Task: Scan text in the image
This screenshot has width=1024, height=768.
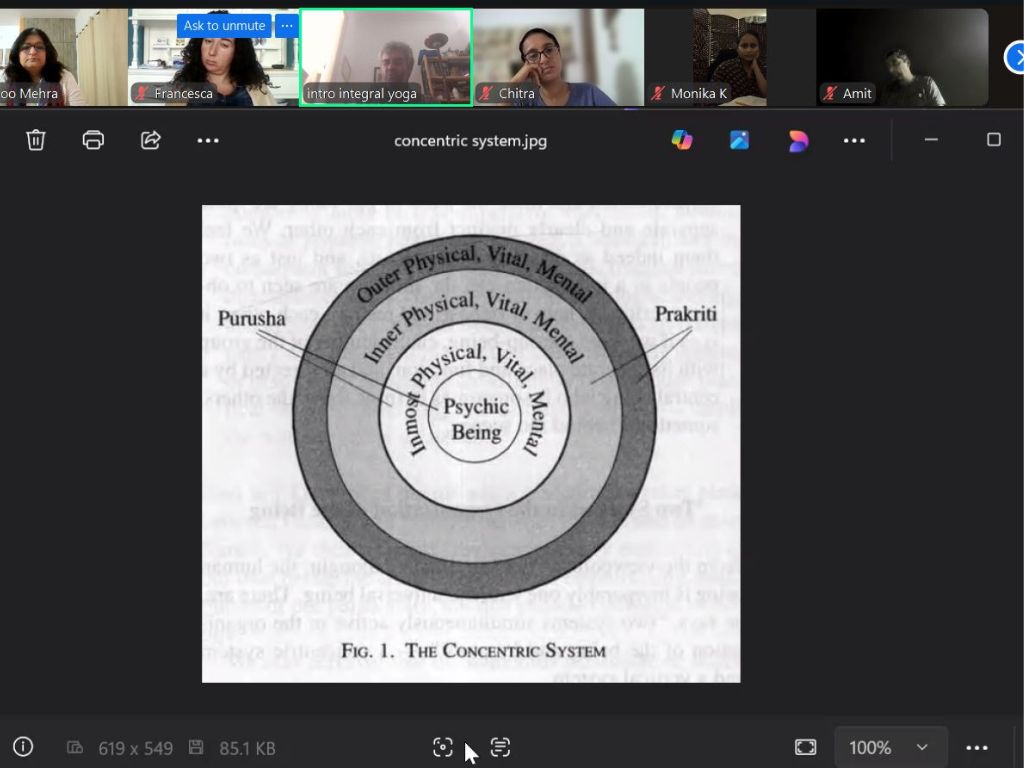Action: click(500, 747)
